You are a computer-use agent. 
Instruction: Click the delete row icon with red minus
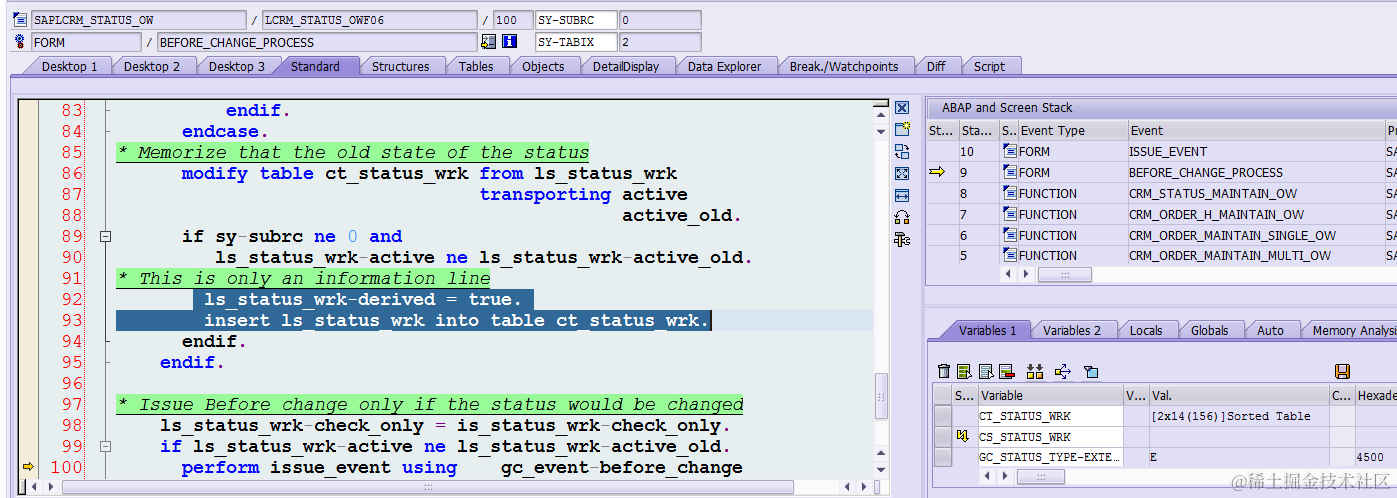1006,371
